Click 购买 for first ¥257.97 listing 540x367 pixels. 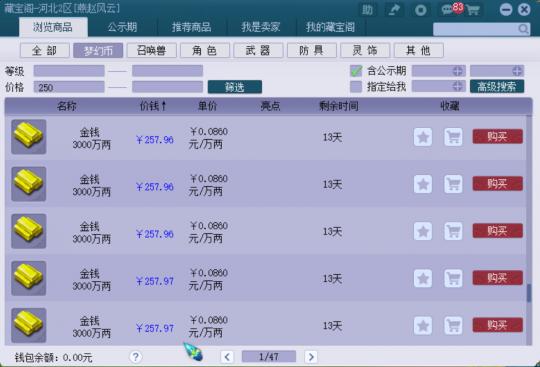click(x=497, y=278)
